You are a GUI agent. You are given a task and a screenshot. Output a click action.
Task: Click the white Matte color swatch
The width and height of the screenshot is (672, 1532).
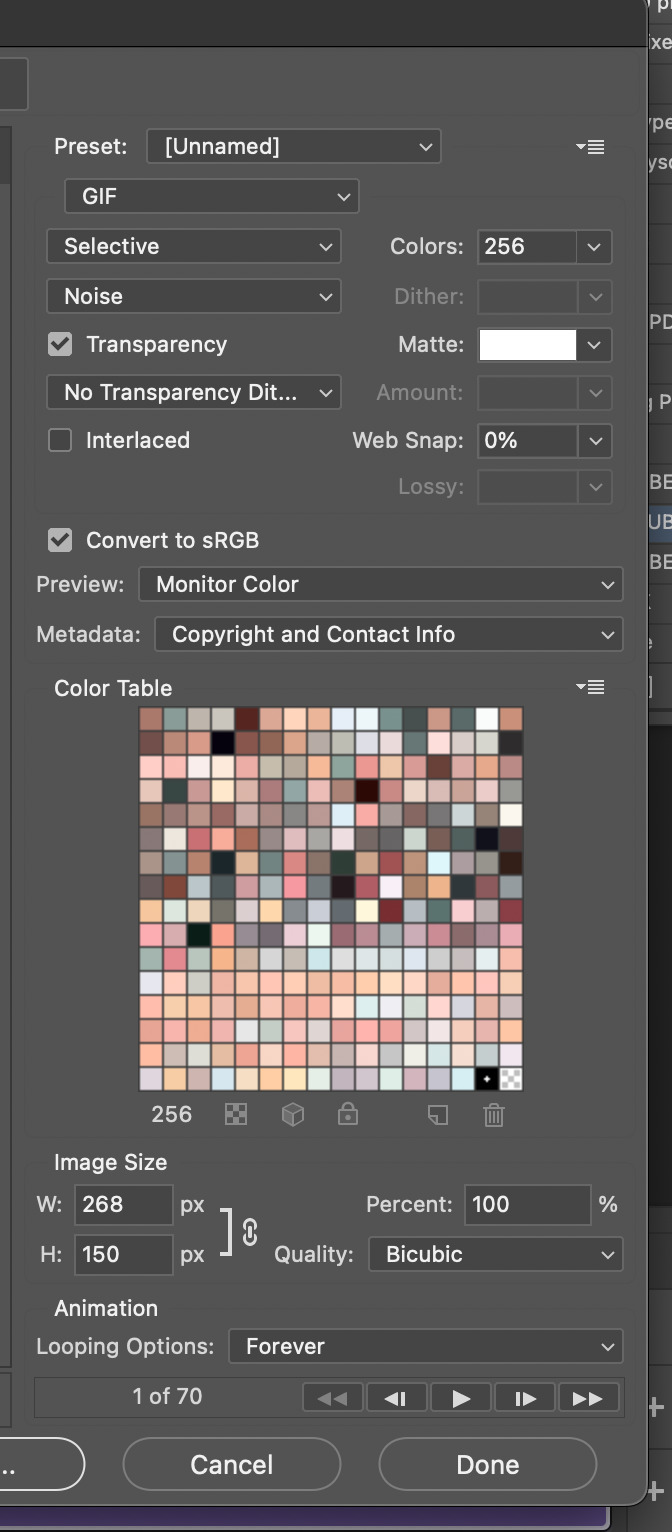pos(528,345)
